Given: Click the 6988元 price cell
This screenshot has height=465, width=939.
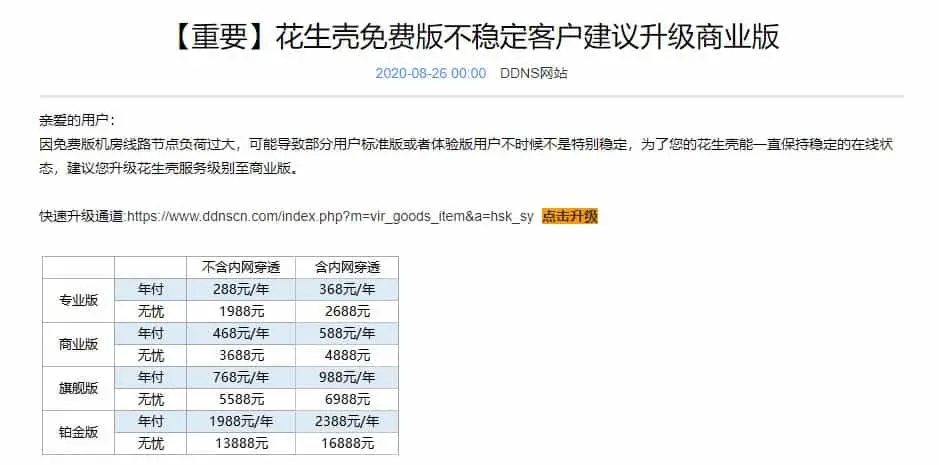Looking at the screenshot, I should 347,399.
